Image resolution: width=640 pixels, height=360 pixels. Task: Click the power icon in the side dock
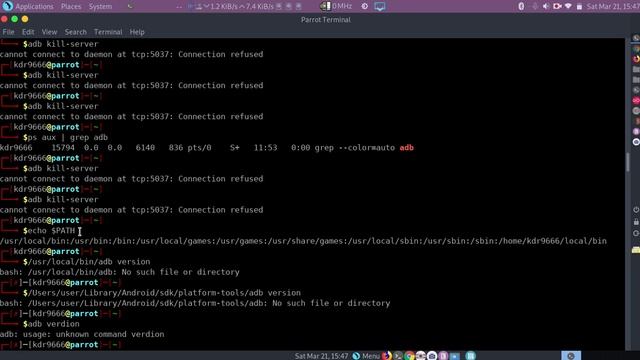tap(636, 210)
